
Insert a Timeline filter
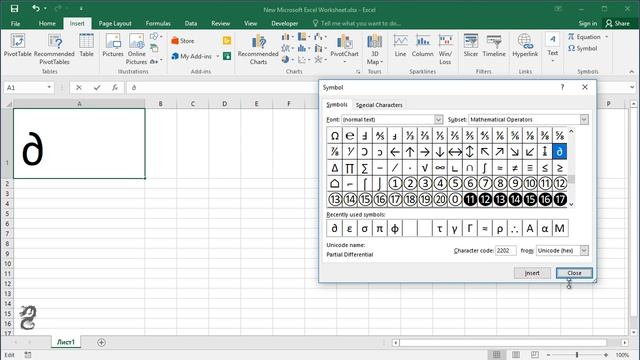pos(494,46)
